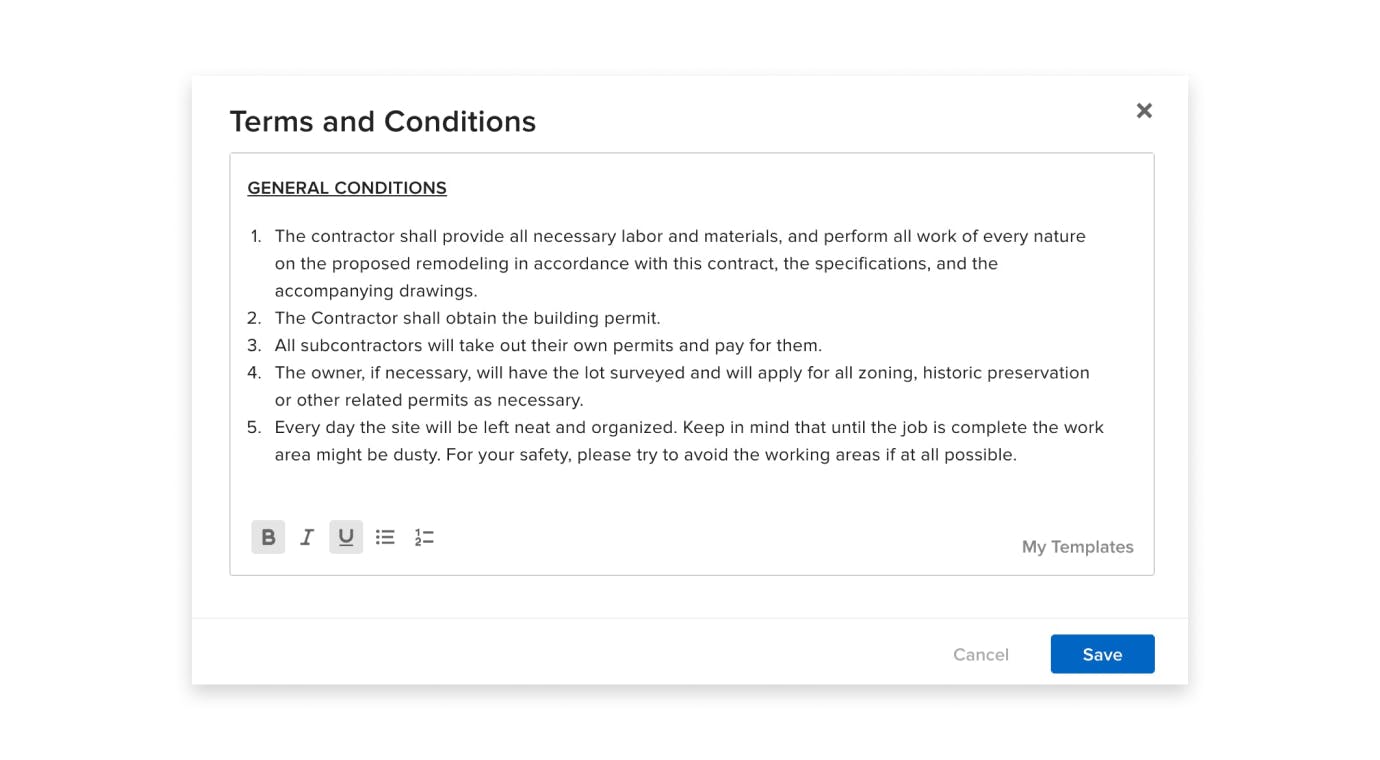Toggle Underline formatting button
This screenshot has height=760, width=1380.
[x=346, y=537]
